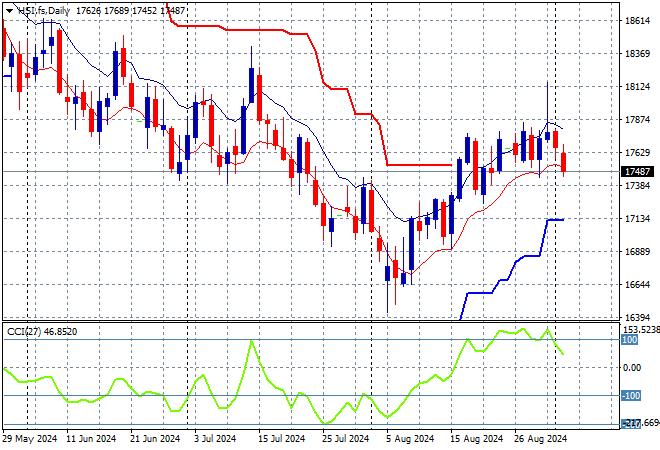
Task: Click the 5 Aug 2024 date label
Action: (x=409, y=438)
